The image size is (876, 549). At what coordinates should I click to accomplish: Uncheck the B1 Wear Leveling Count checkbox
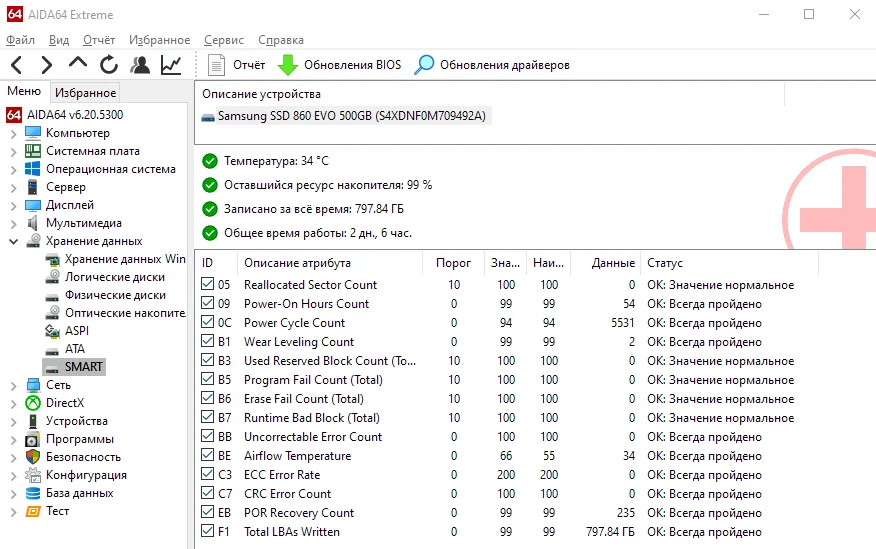tap(207, 341)
